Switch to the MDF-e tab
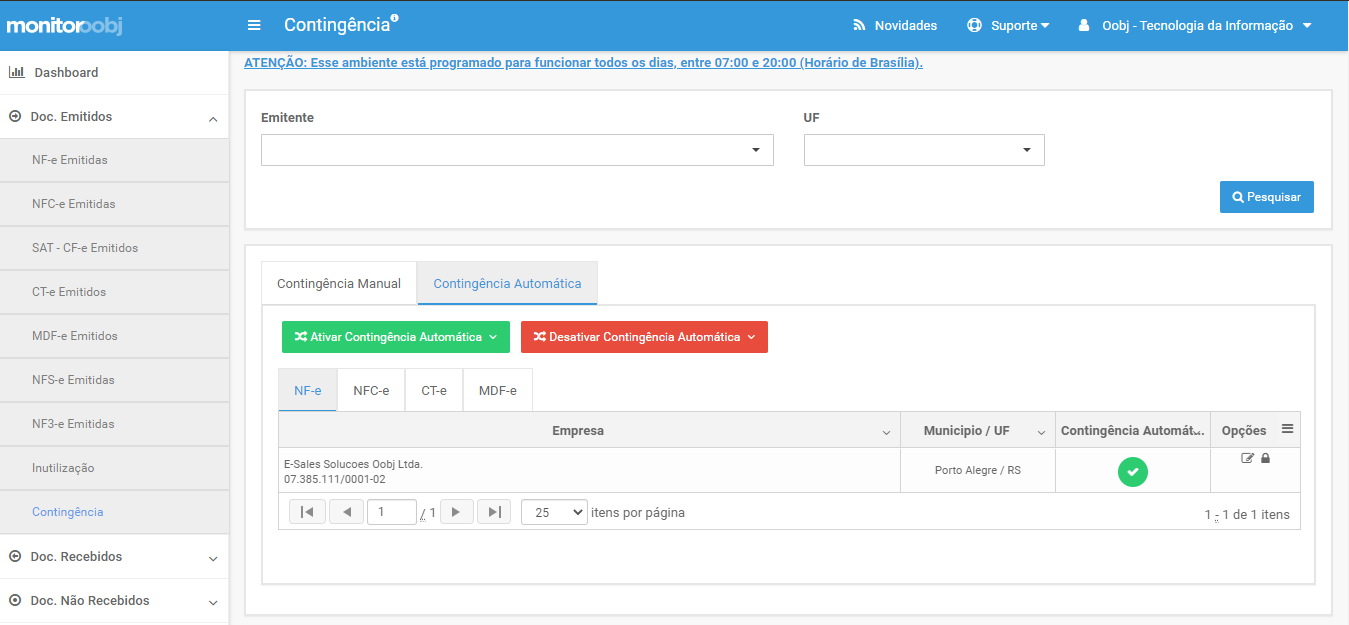1349x625 pixels. 498,390
